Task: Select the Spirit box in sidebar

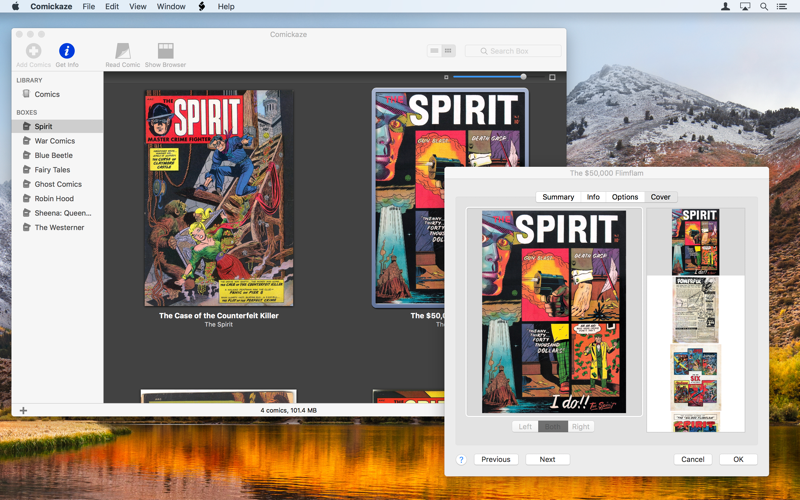Action: coord(57,126)
